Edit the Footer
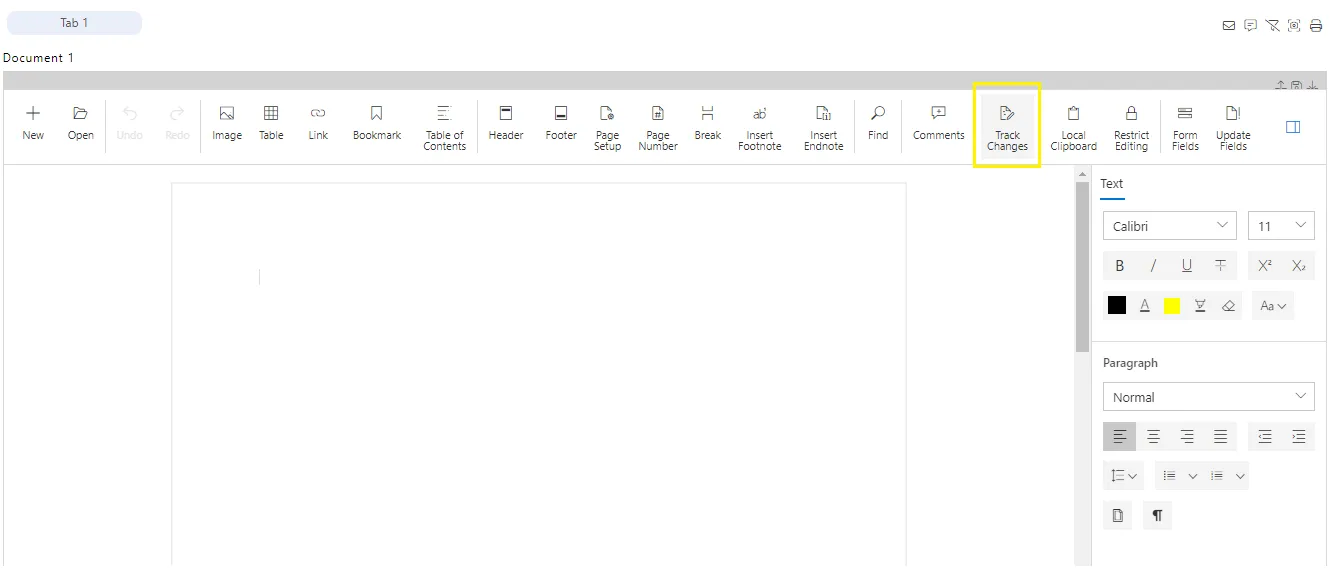The width and height of the screenshot is (1330, 568). click(x=561, y=124)
